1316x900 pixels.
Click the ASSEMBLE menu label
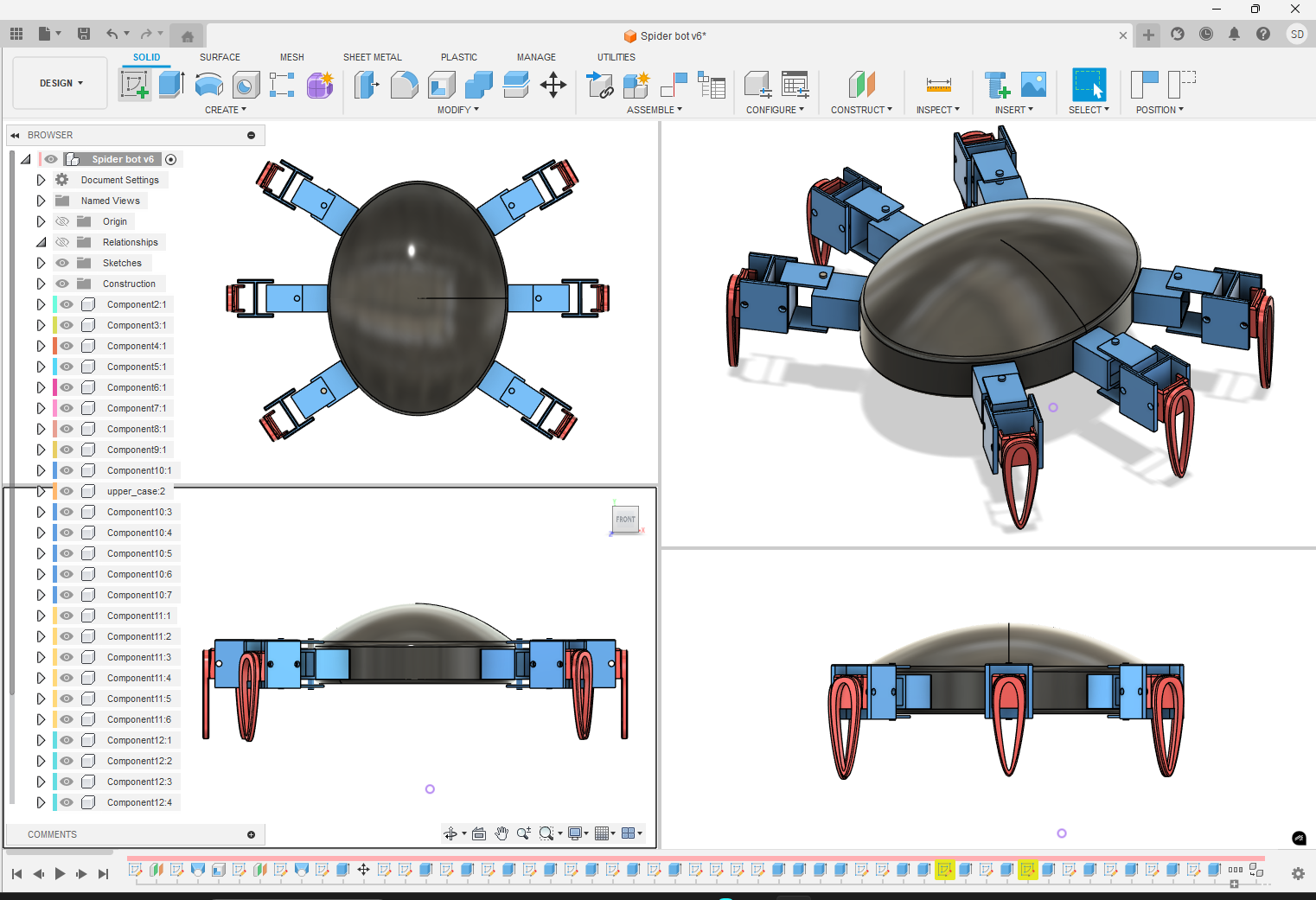[x=654, y=110]
